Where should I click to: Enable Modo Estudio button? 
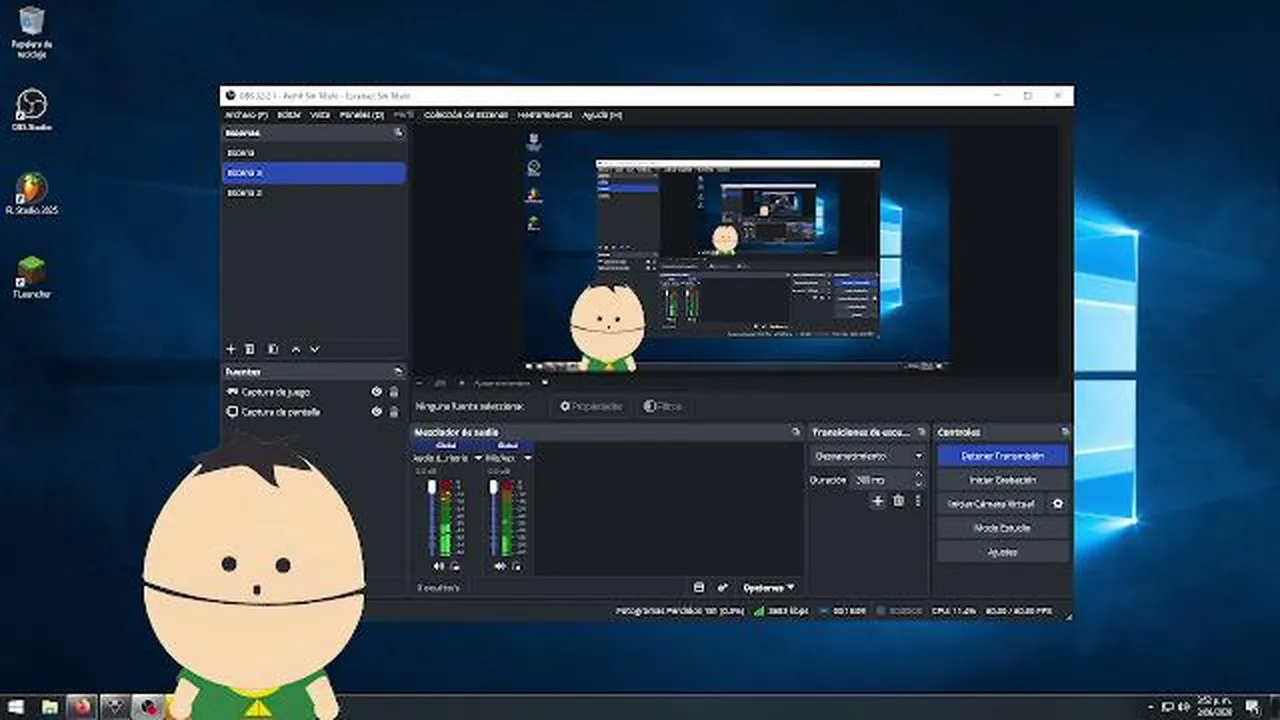1002,528
